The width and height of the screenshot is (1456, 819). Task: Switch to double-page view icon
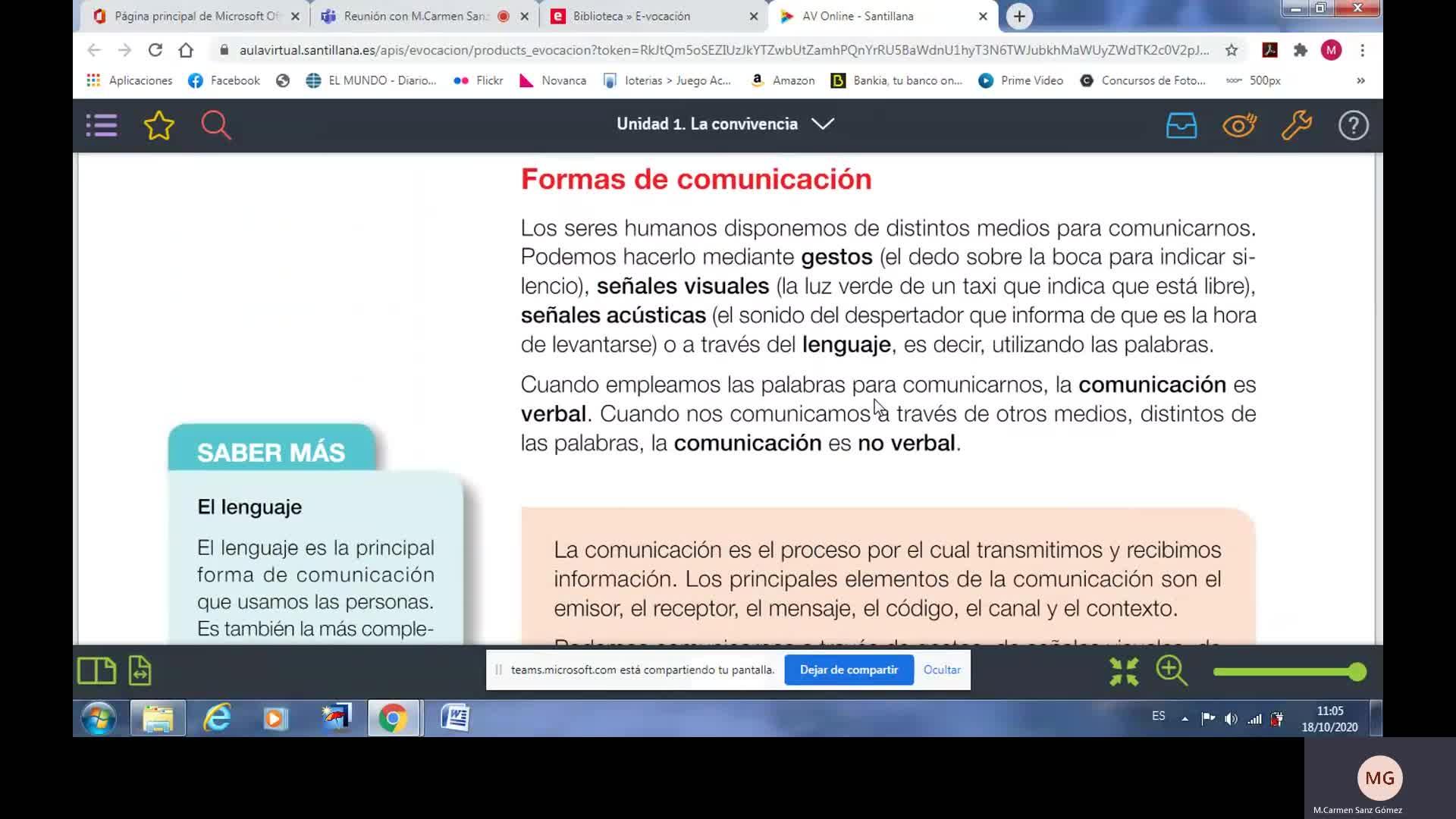[x=96, y=671]
